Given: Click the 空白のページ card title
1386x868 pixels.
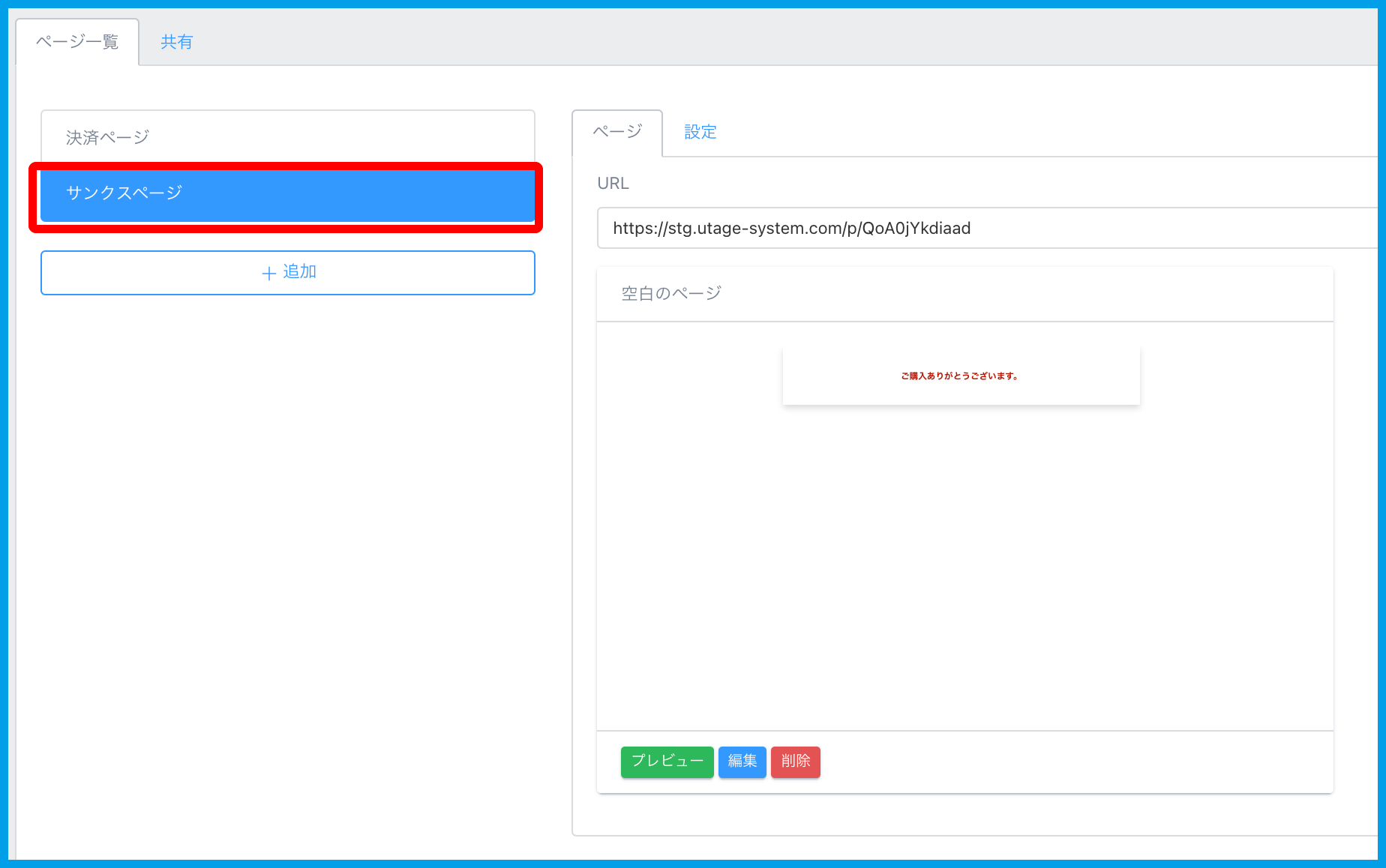Looking at the screenshot, I should coord(671,294).
